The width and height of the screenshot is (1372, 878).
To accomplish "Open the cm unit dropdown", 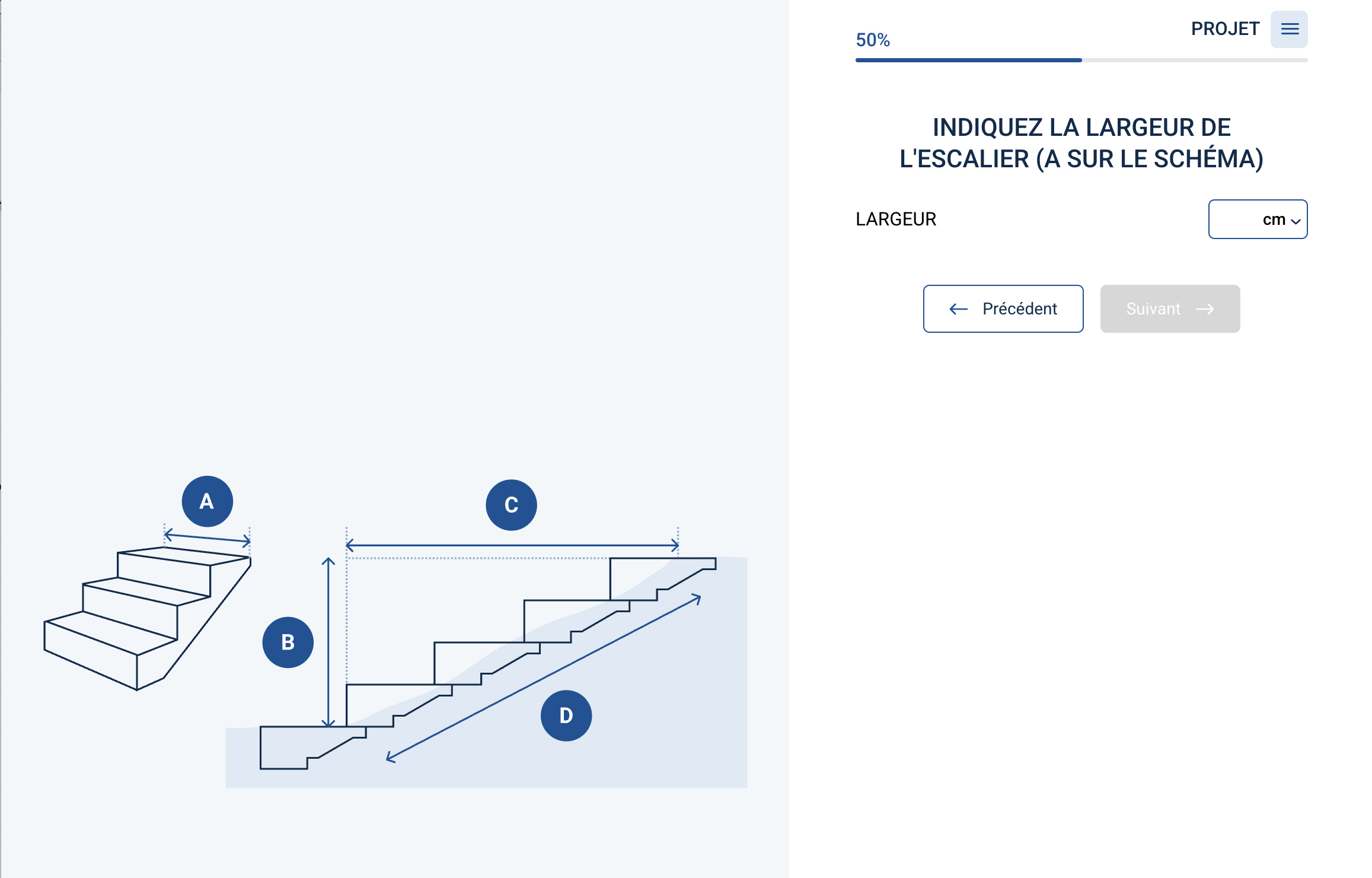I will pos(1275,220).
